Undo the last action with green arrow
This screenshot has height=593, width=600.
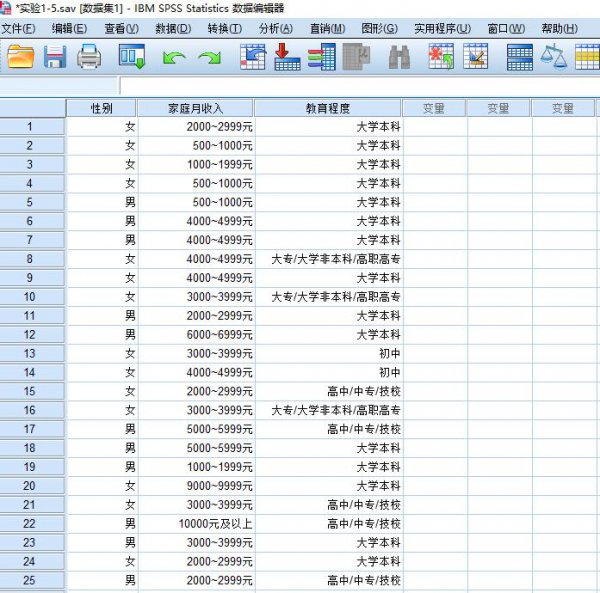coord(174,57)
